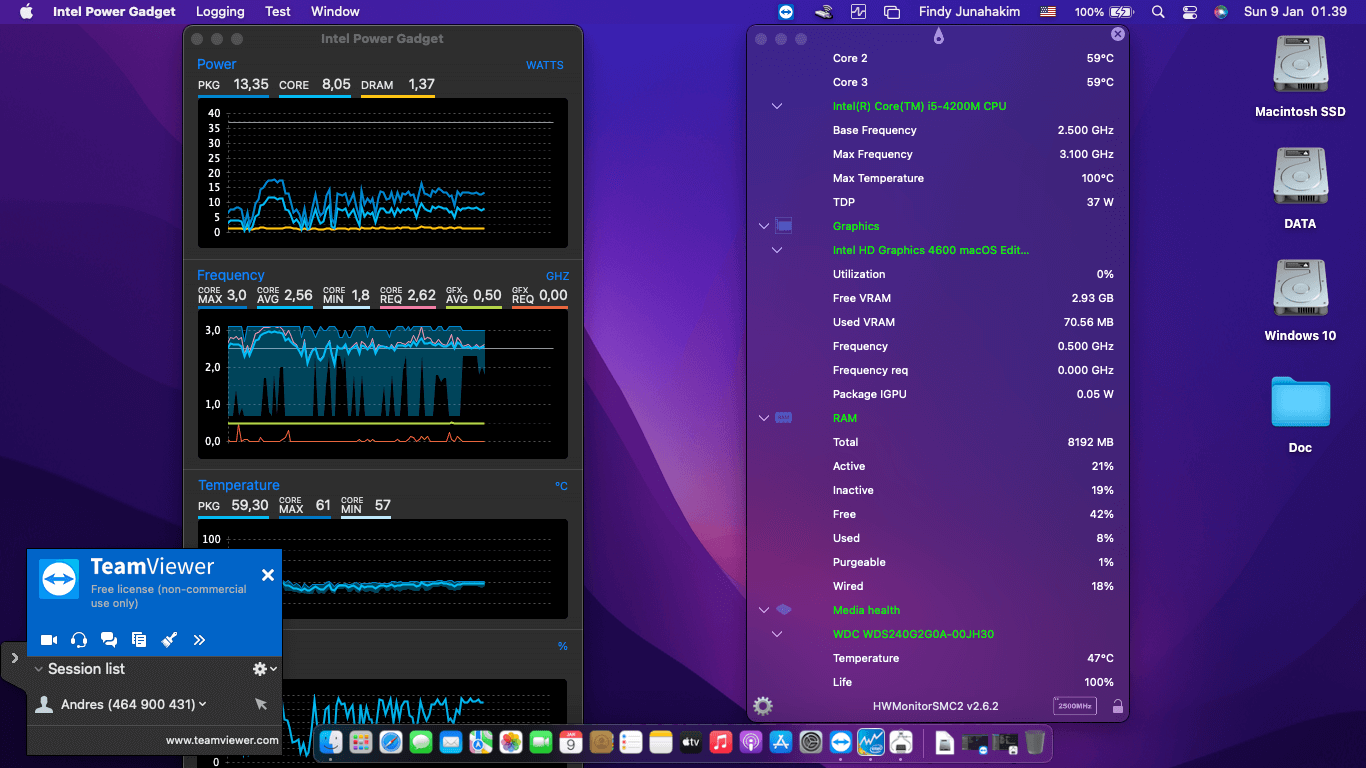Click the TeamViewer whiteboard brush icon
The width and height of the screenshot is (1366, 768).
tap(169, 640)
